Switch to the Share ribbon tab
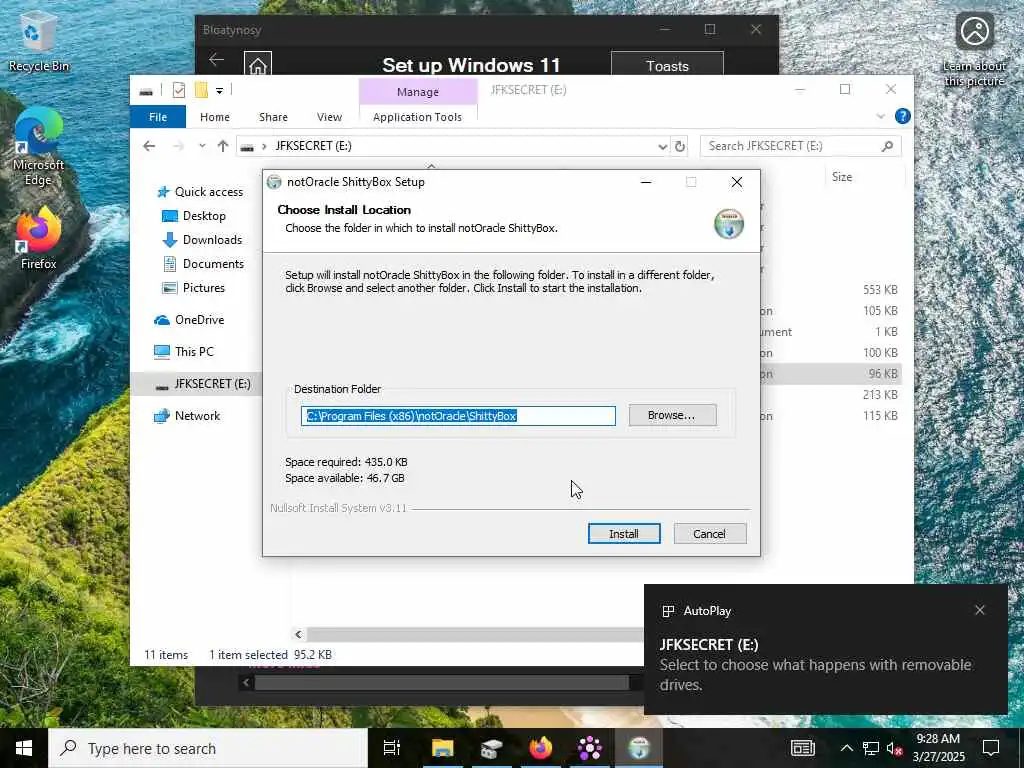 click(273, 117)
